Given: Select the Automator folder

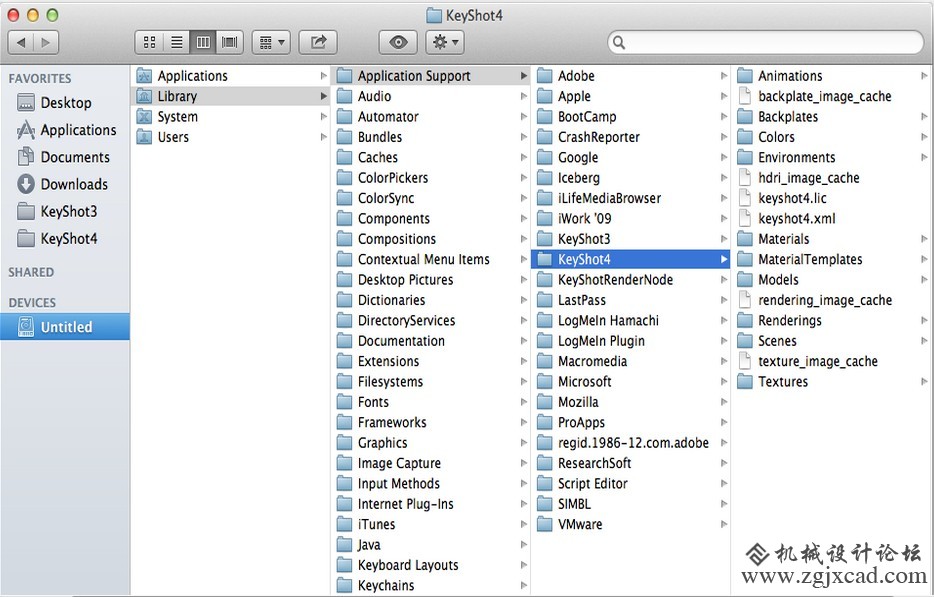Looking at the screenshot, I should 431,116.
